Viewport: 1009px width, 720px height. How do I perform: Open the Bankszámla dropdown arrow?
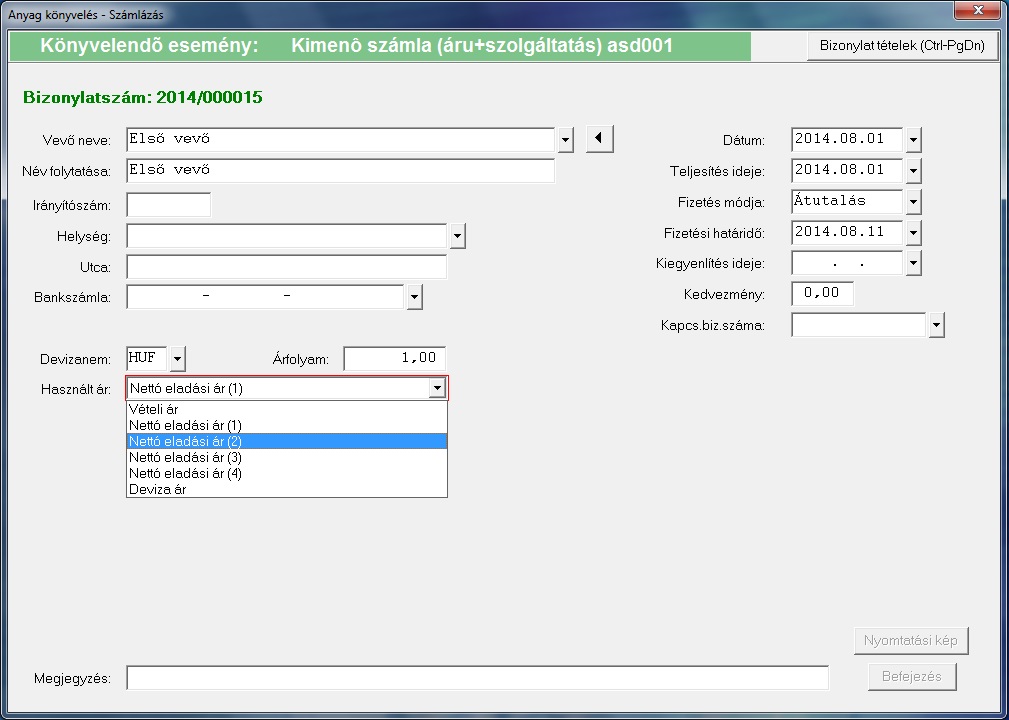point(415,297)
